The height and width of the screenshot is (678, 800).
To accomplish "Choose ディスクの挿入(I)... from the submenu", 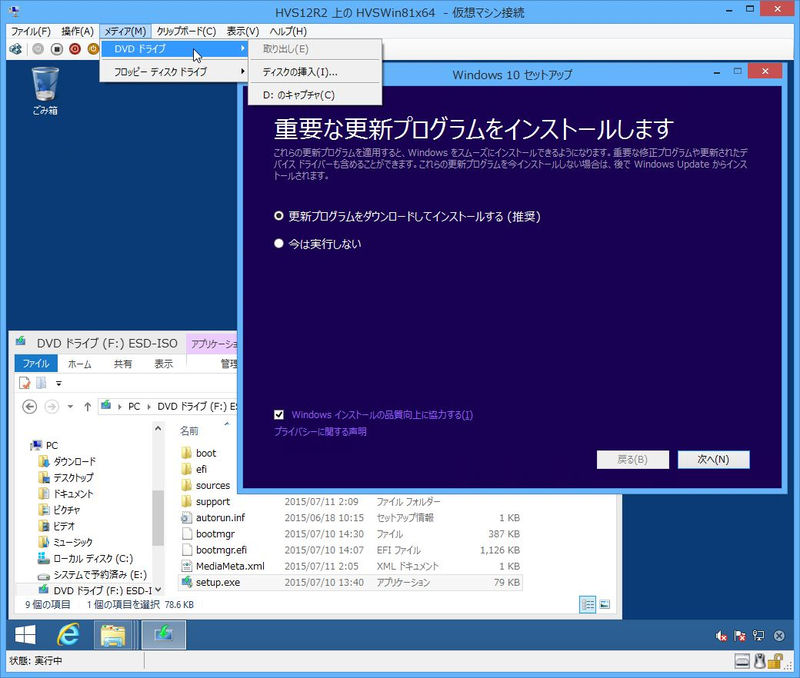I will click(x=315, y=72).
